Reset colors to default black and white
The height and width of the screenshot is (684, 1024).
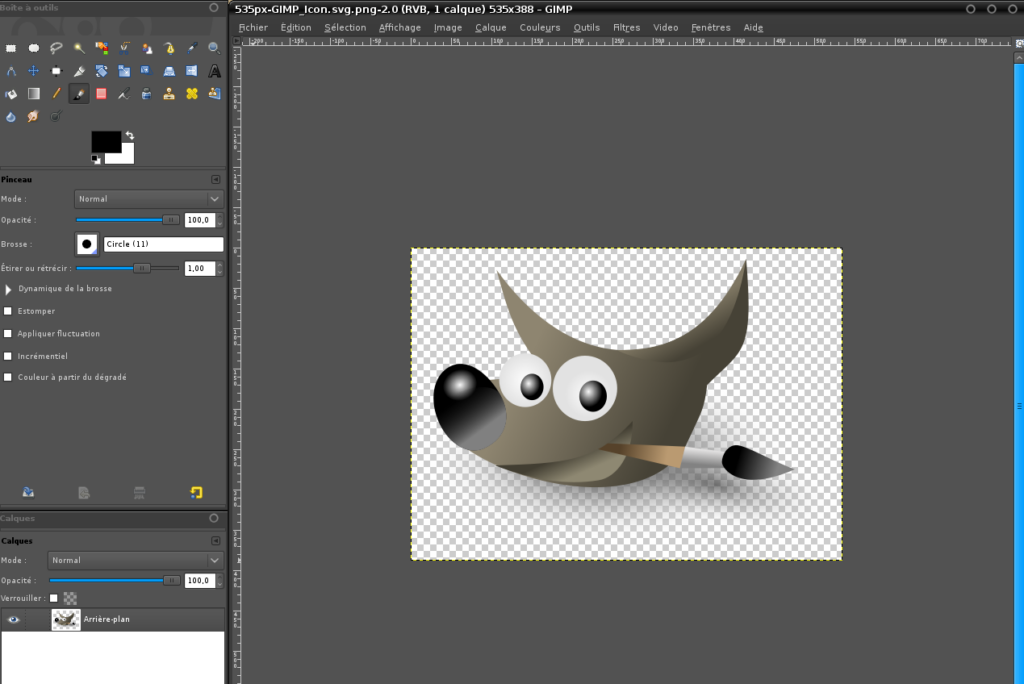[x=95, y=159]
